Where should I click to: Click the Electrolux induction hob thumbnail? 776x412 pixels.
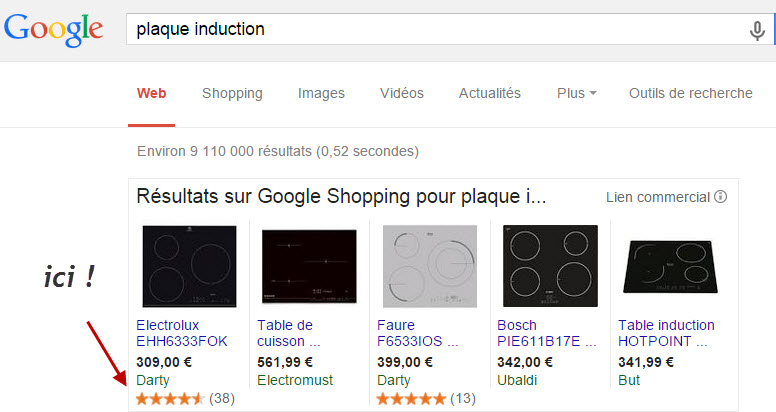coord(189,266)
